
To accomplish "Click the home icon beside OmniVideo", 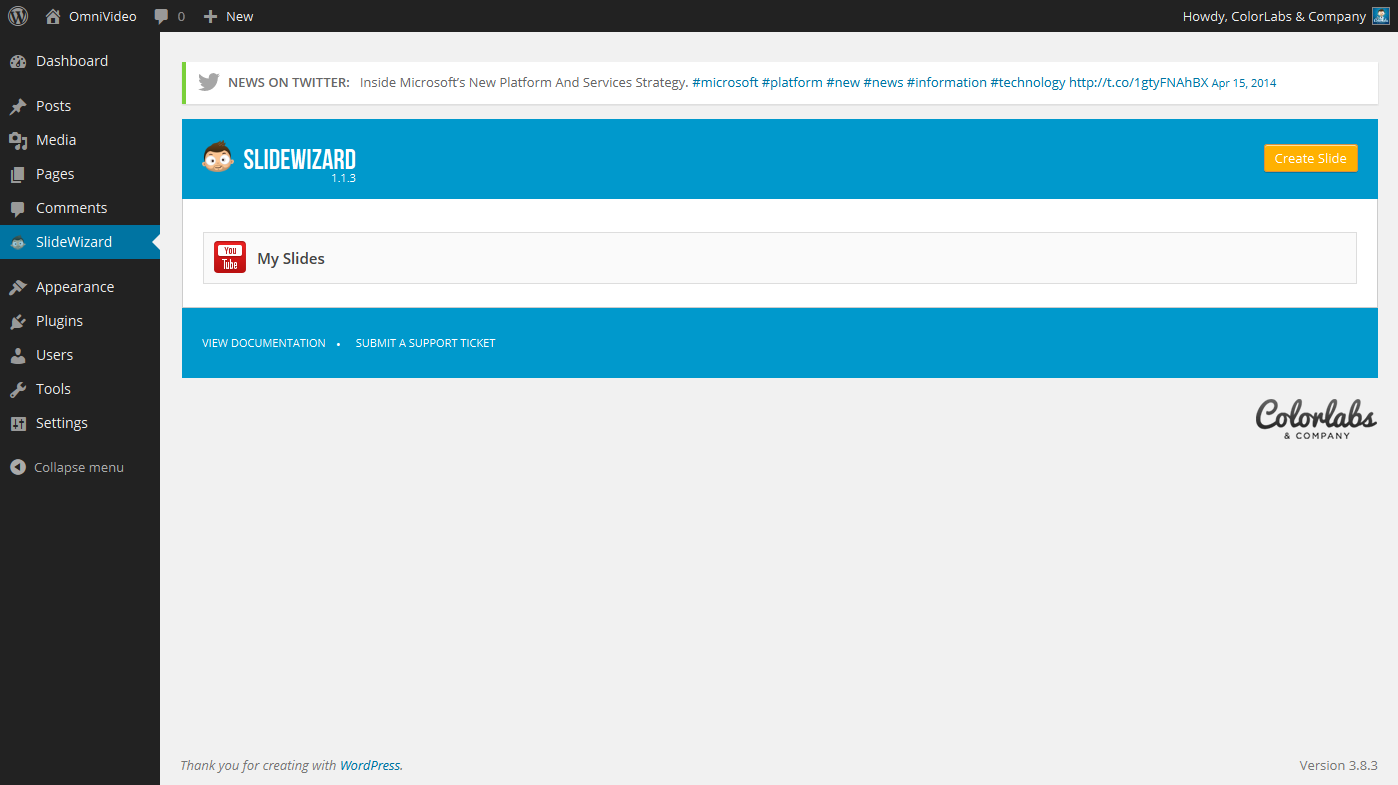I will pyautogui.click(x=53, y=16).
